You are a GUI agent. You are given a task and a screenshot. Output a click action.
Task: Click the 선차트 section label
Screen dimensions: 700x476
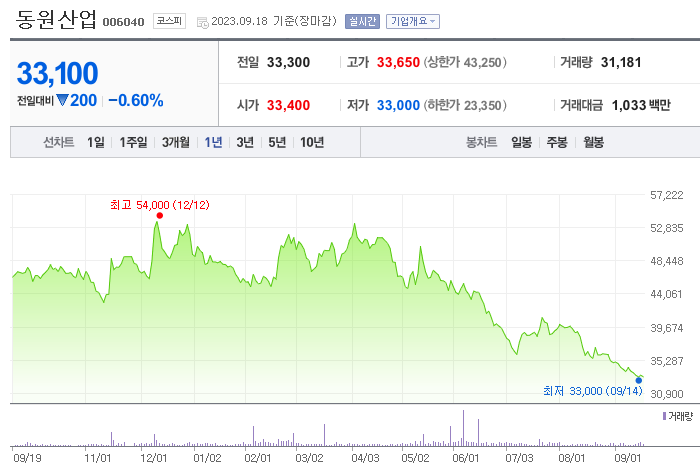coord(58,142)
